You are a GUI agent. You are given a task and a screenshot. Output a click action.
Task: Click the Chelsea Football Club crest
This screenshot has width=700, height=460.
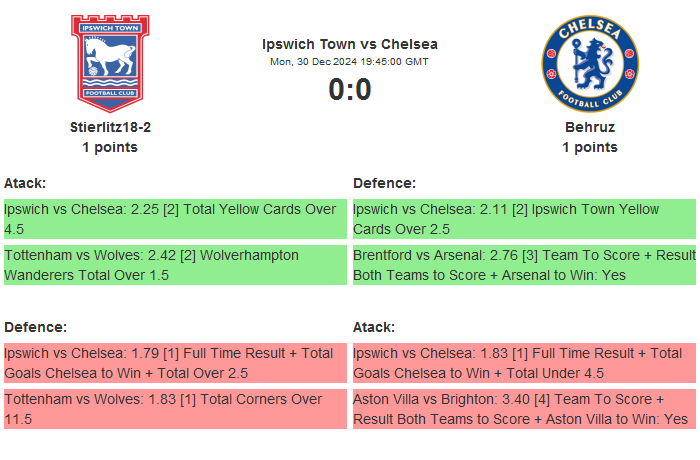tap(589, 62)
